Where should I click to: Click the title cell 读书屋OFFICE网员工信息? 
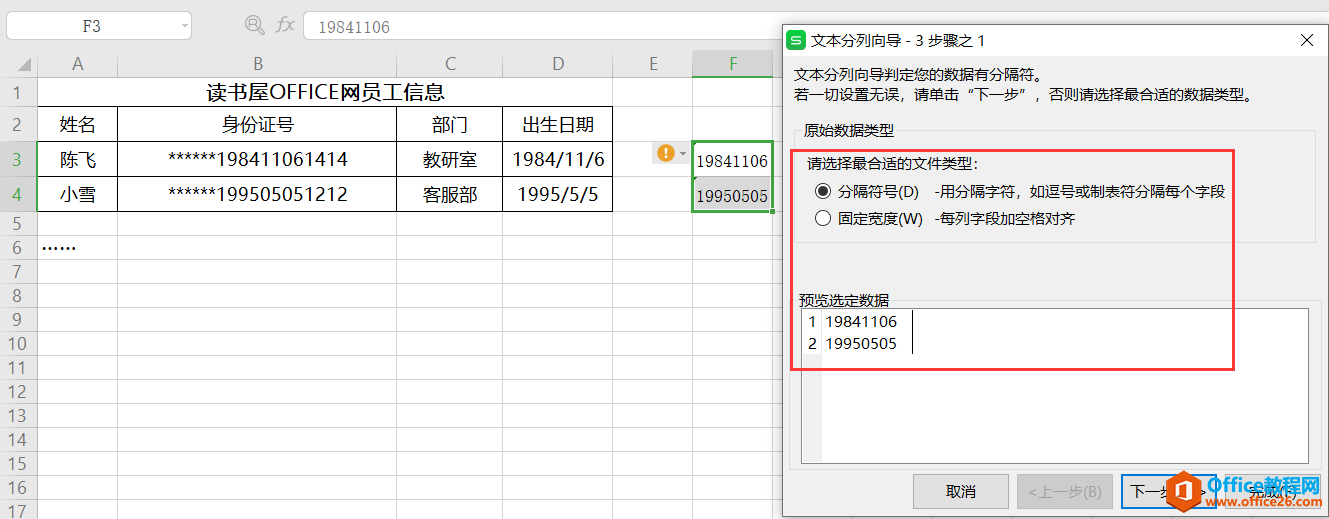coord(325,93)
